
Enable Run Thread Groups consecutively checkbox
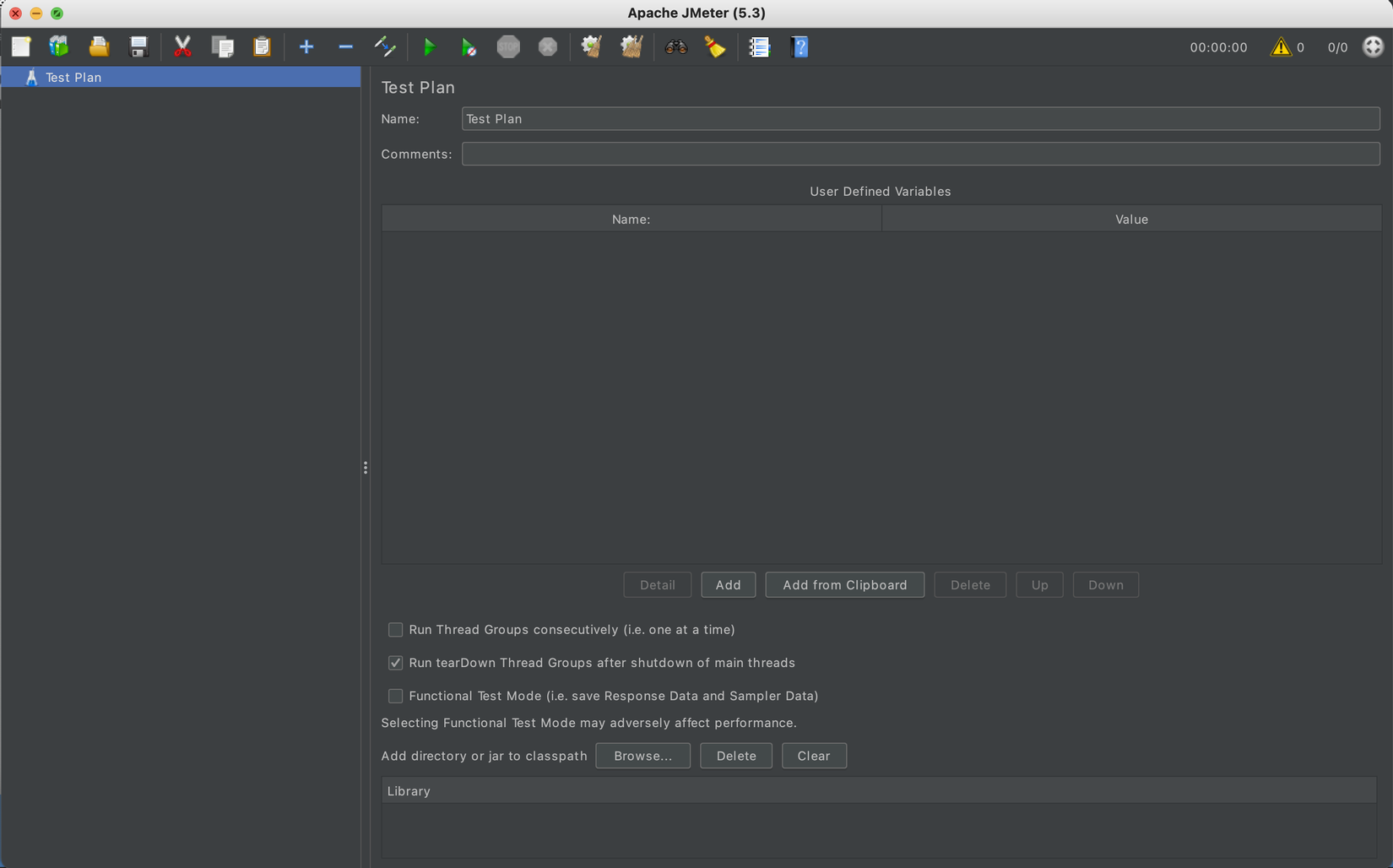tap(395, 630)
